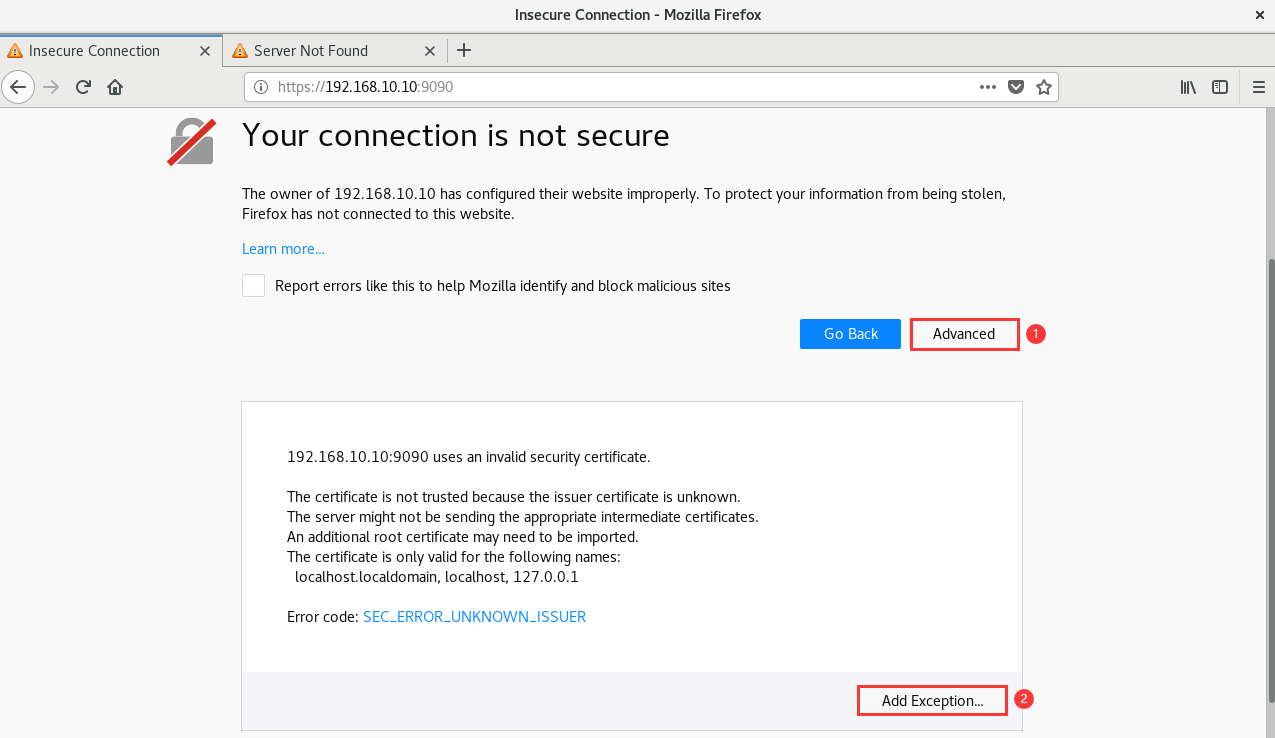This screenshot has width=1275, height=738.
Task: Show site information icon in address bar
Action: click(x=261, y=87)
